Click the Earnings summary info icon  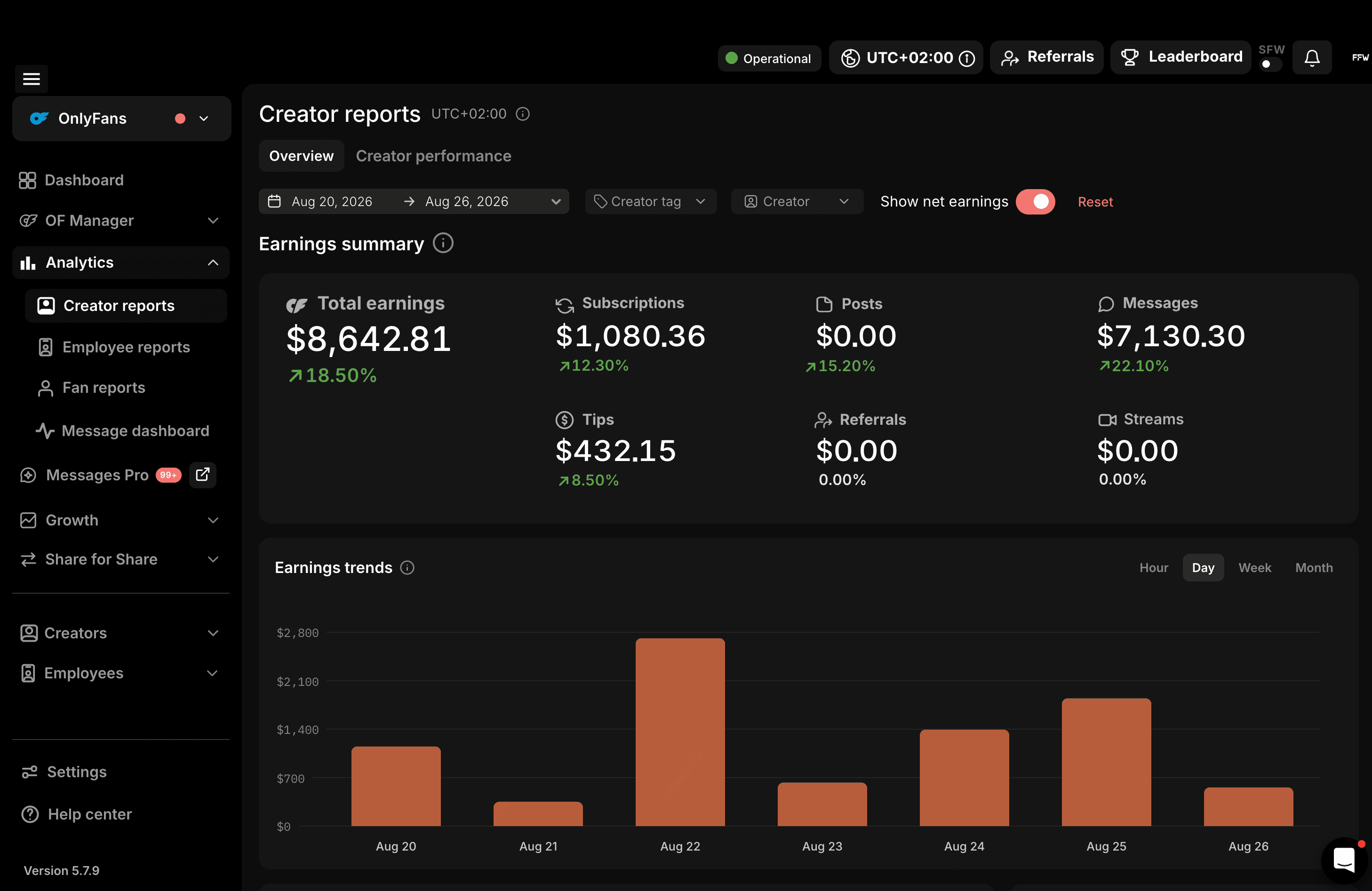coord(443,243)
